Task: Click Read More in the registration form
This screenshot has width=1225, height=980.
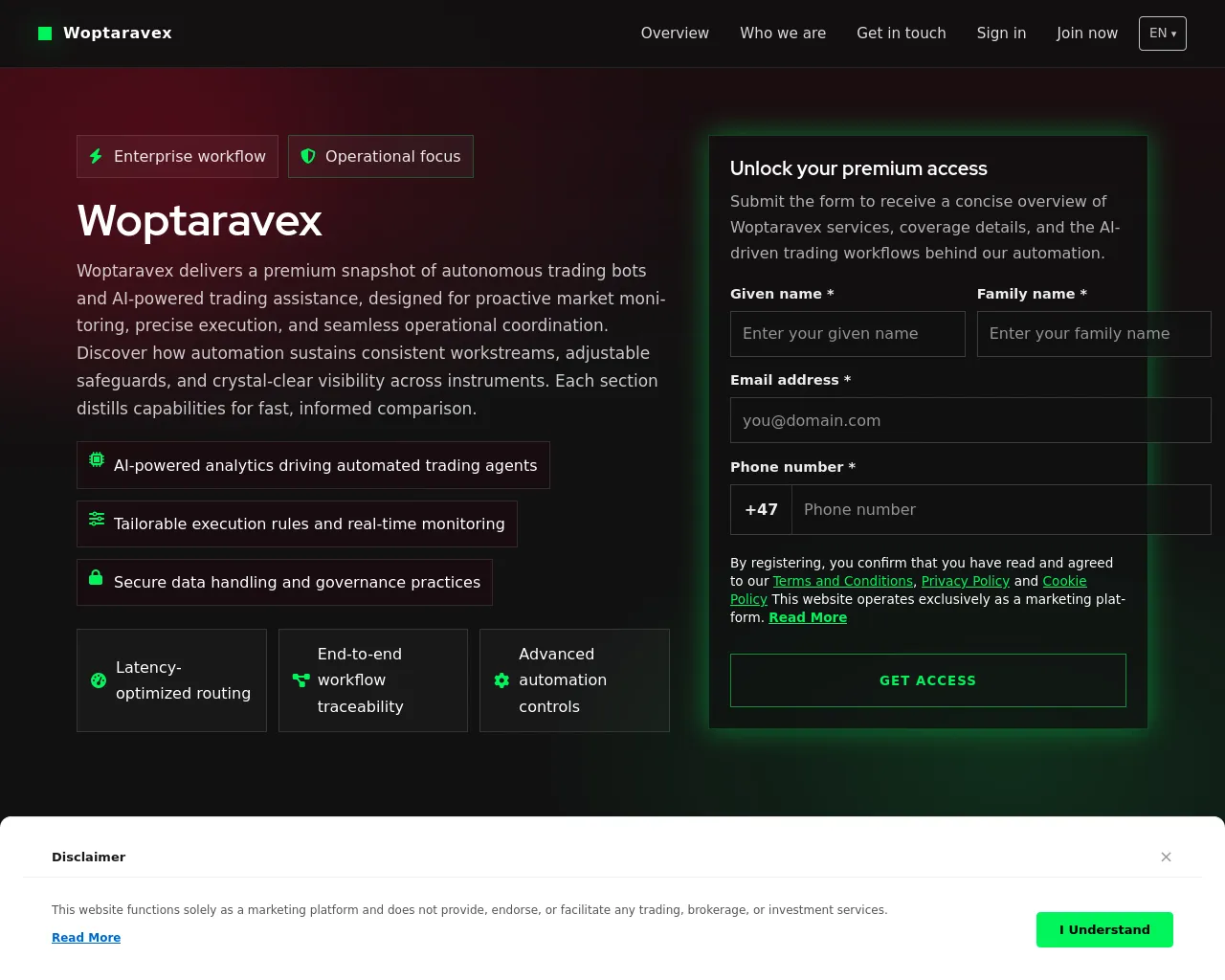Action: coord(808,617)
